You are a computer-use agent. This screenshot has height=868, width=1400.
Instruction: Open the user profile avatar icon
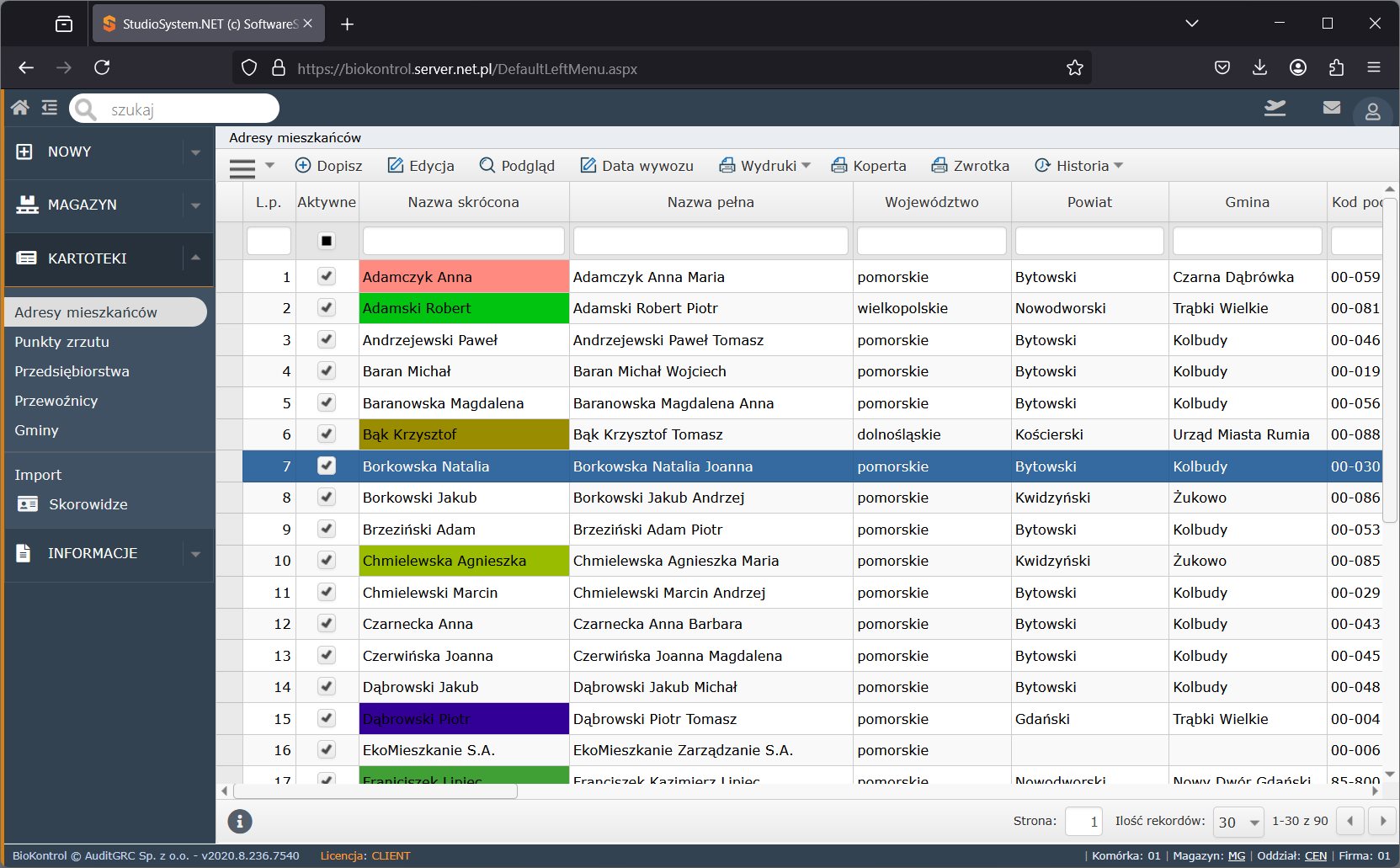pos(1372,111)
